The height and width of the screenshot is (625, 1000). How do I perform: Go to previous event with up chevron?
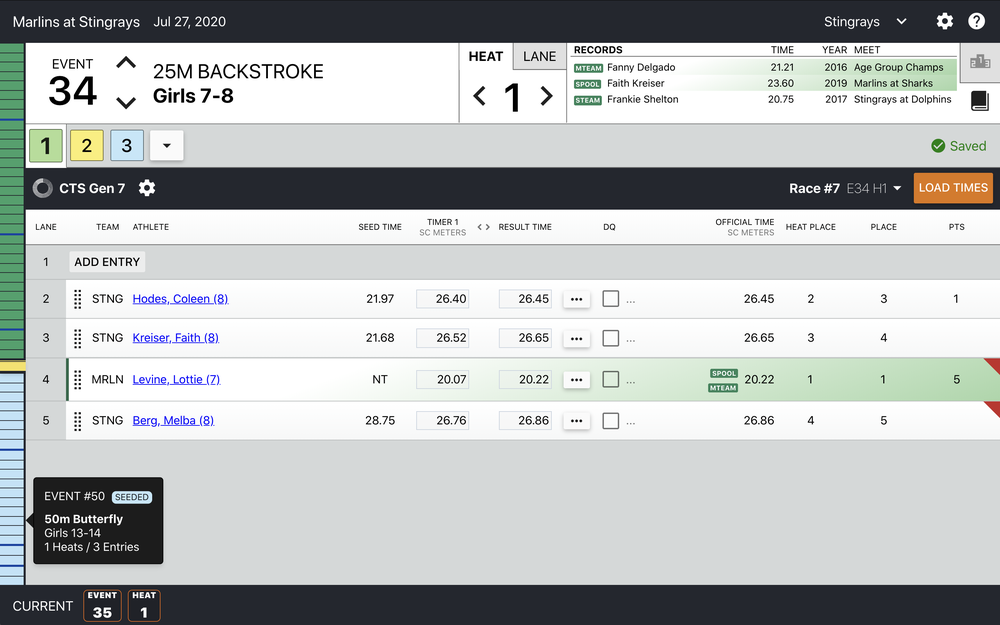tap(126, 62)
